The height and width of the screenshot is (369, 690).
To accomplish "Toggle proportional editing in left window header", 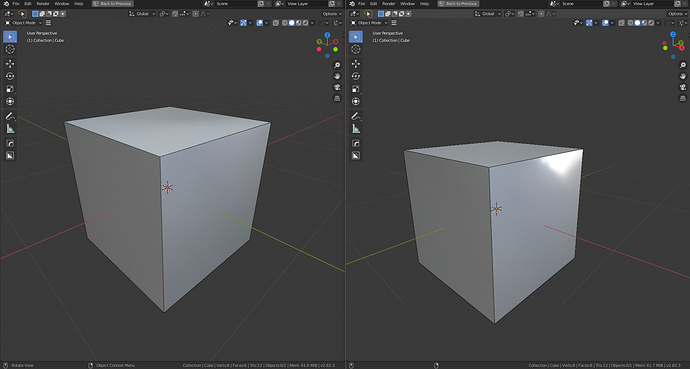I will click(x=195, y=14).
